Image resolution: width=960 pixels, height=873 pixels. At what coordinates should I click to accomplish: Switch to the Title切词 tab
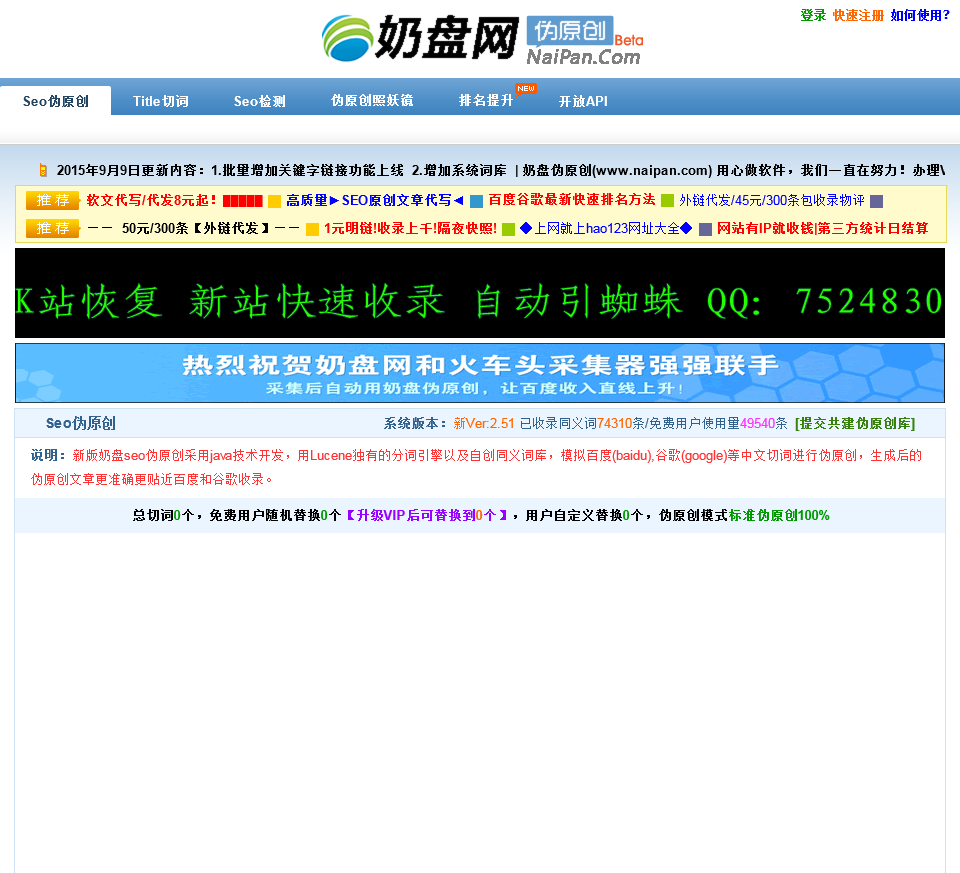tap(161, 101)
